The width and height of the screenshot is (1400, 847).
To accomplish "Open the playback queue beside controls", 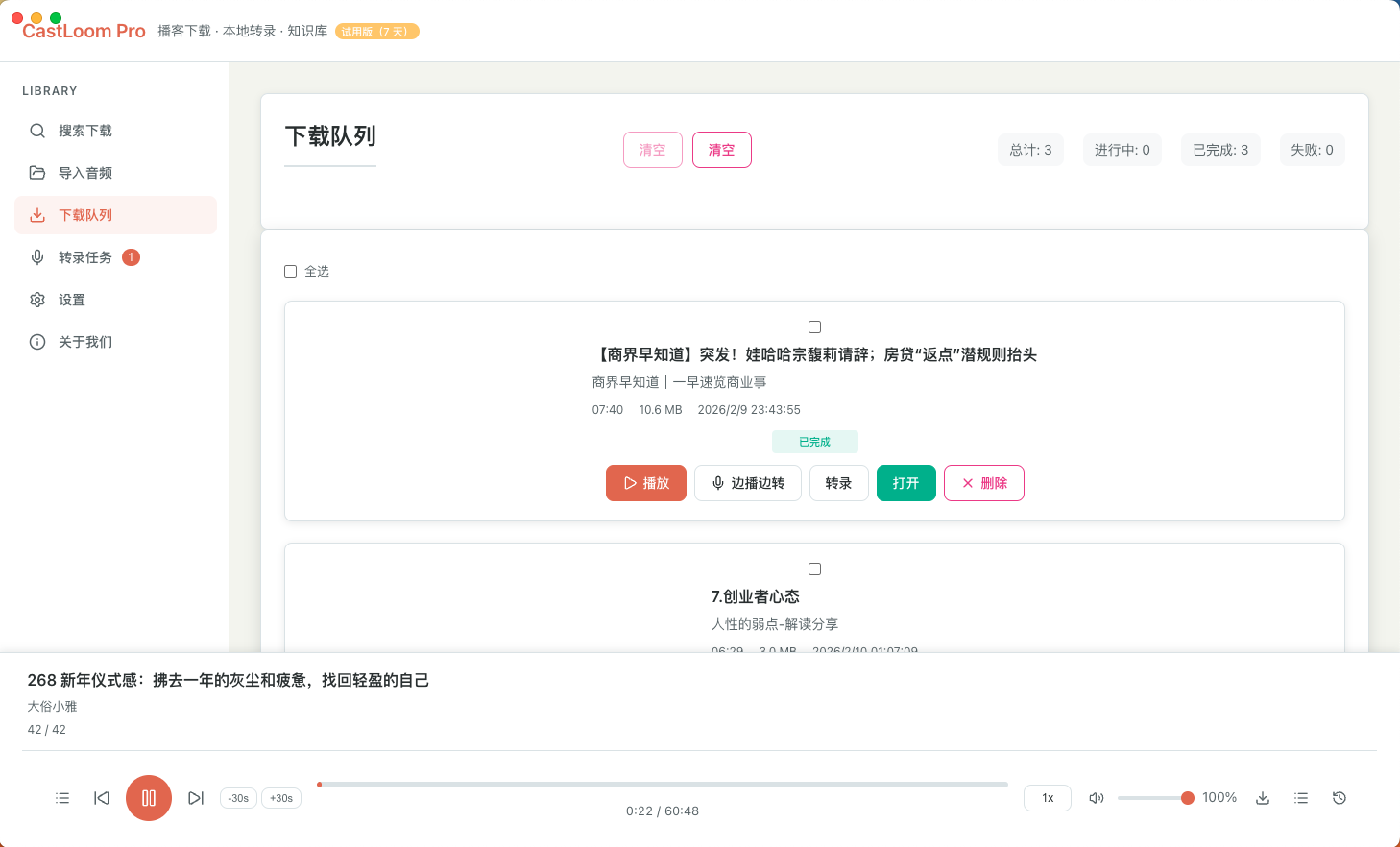I will point(62,797).
